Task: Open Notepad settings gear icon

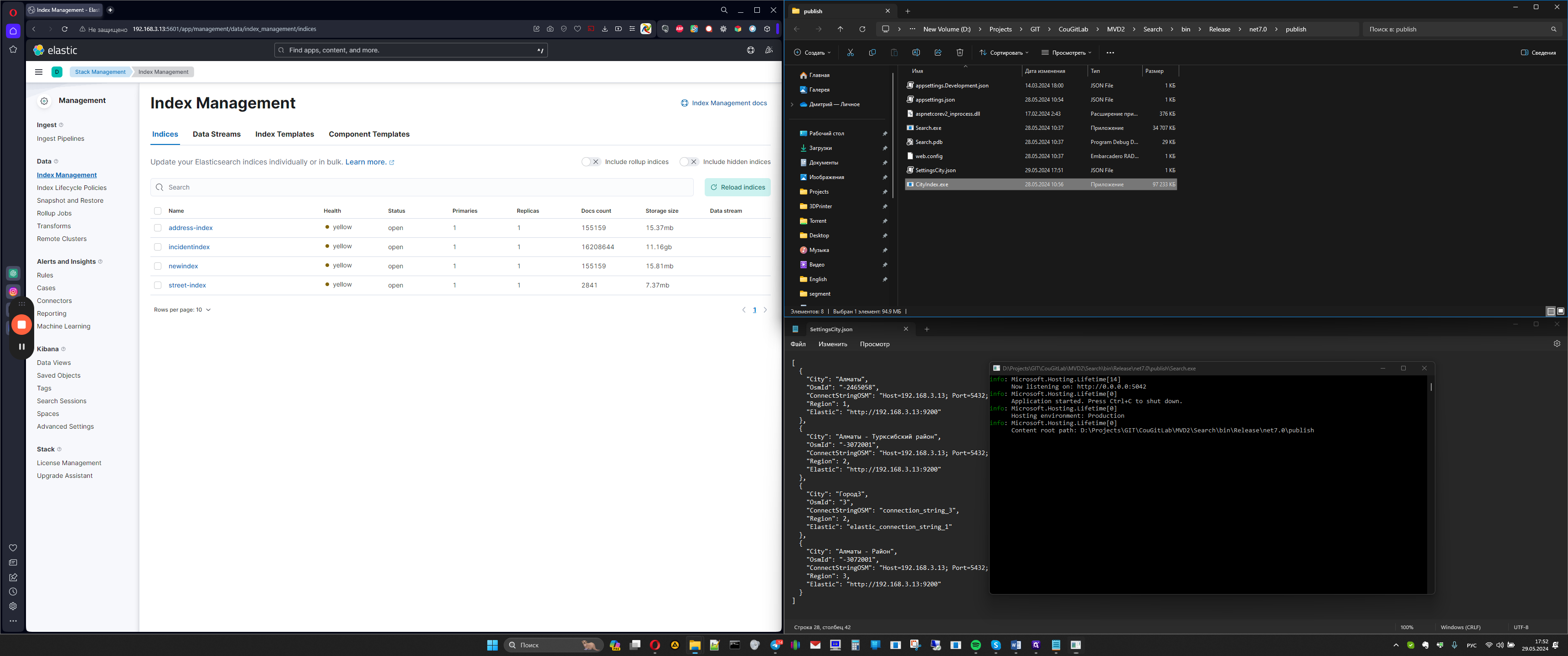Action: pyautogui.click(x=1557, y=344)
